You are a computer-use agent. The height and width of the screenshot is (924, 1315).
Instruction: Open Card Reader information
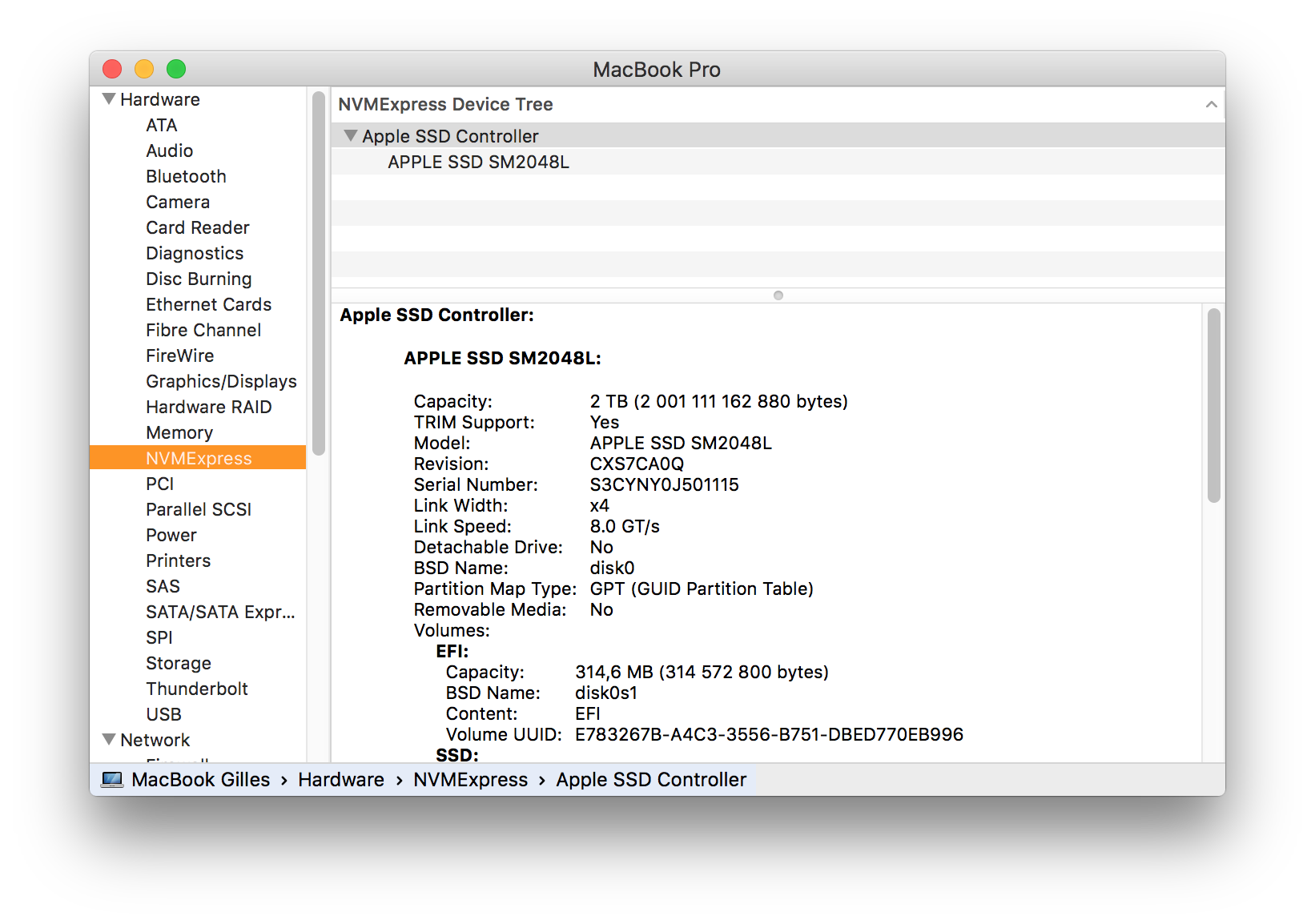pyautogui.click(x=197, y=227)
